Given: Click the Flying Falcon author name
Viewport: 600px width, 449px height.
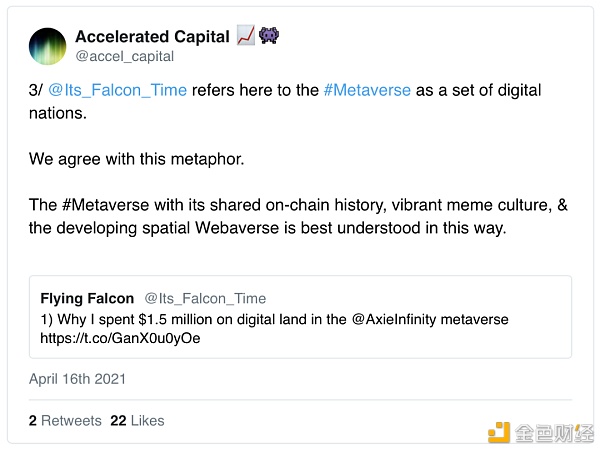Looking at the screenshot, I should click(87, 298).
